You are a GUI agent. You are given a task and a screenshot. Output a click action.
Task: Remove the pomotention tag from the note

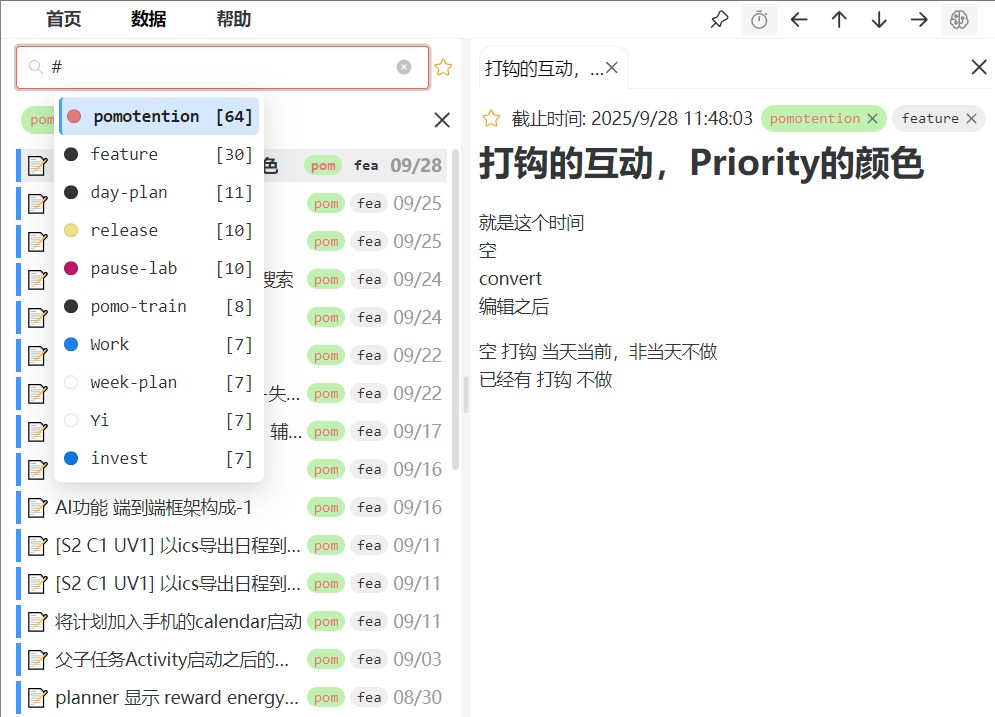click(872, 119)
